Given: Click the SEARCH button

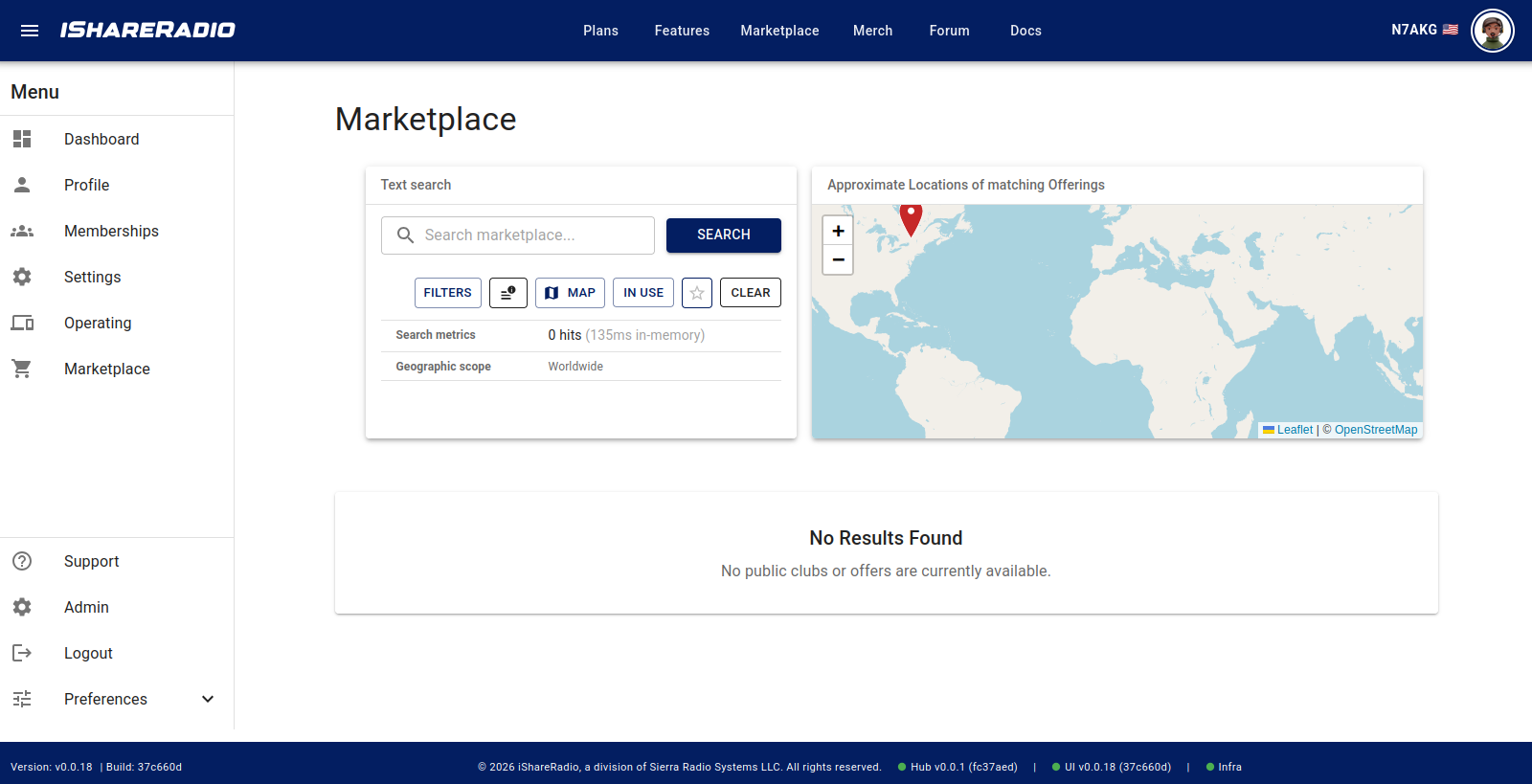Looking at the screenshot, I should pos(724,235).
